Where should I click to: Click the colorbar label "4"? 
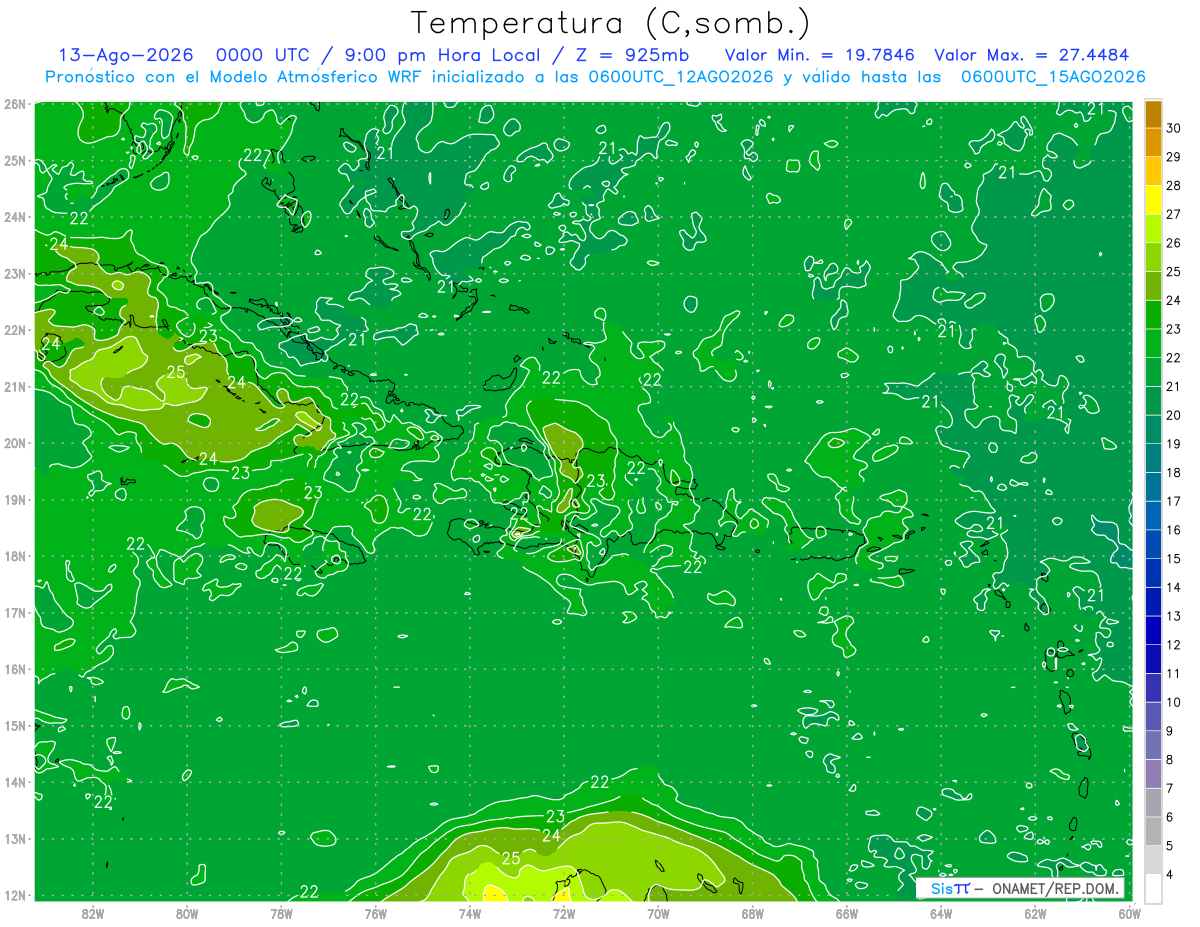point(1169,873)
